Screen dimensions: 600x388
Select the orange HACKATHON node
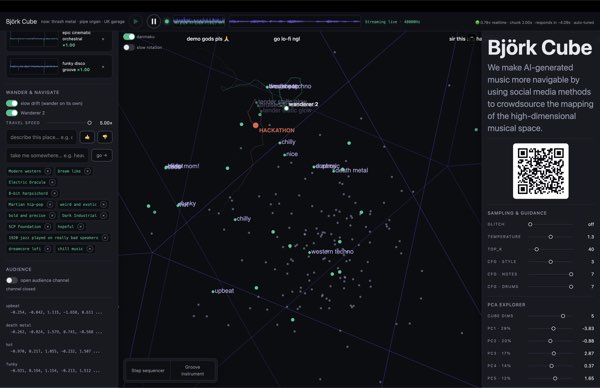256,125
